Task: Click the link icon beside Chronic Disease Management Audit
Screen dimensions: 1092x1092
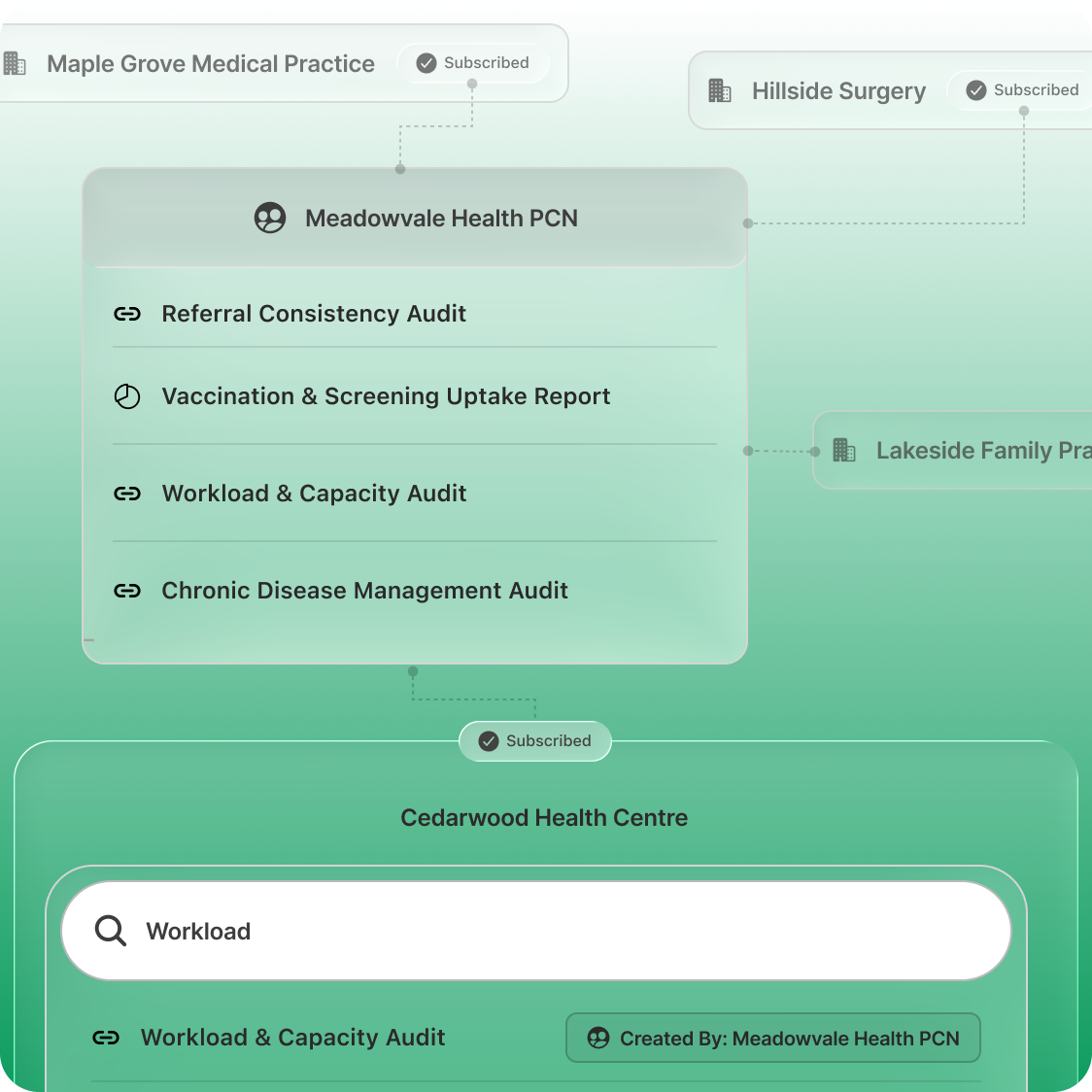Action: coord(127,590)
